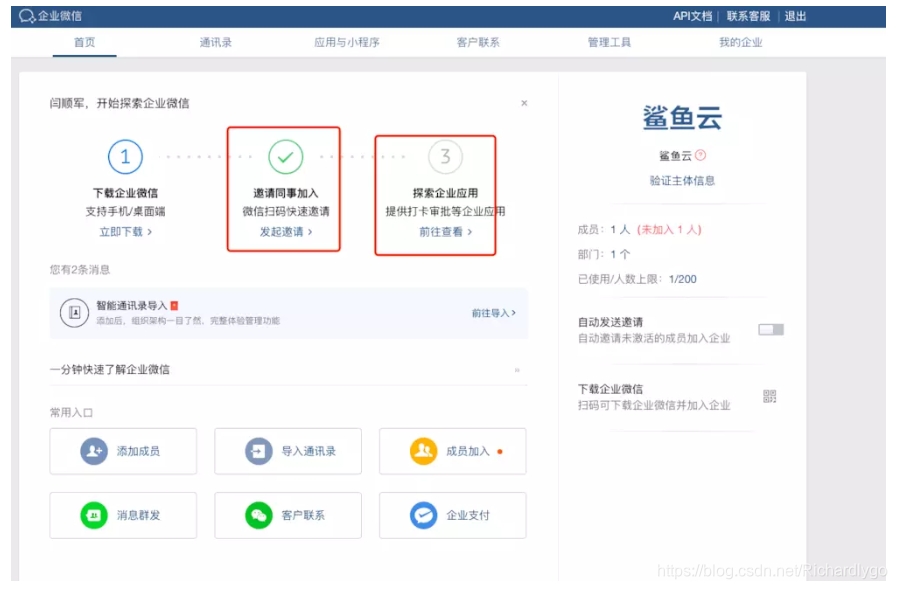Open the 客户联系 shortcut button
The height and width of the screenshot is (589, 897).
point(288,515)
